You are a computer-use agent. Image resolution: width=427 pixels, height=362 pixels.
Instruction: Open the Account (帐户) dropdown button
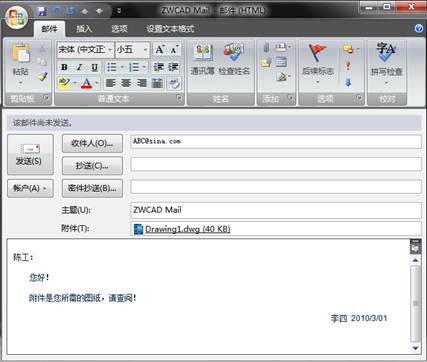click(x=30, y=188)
